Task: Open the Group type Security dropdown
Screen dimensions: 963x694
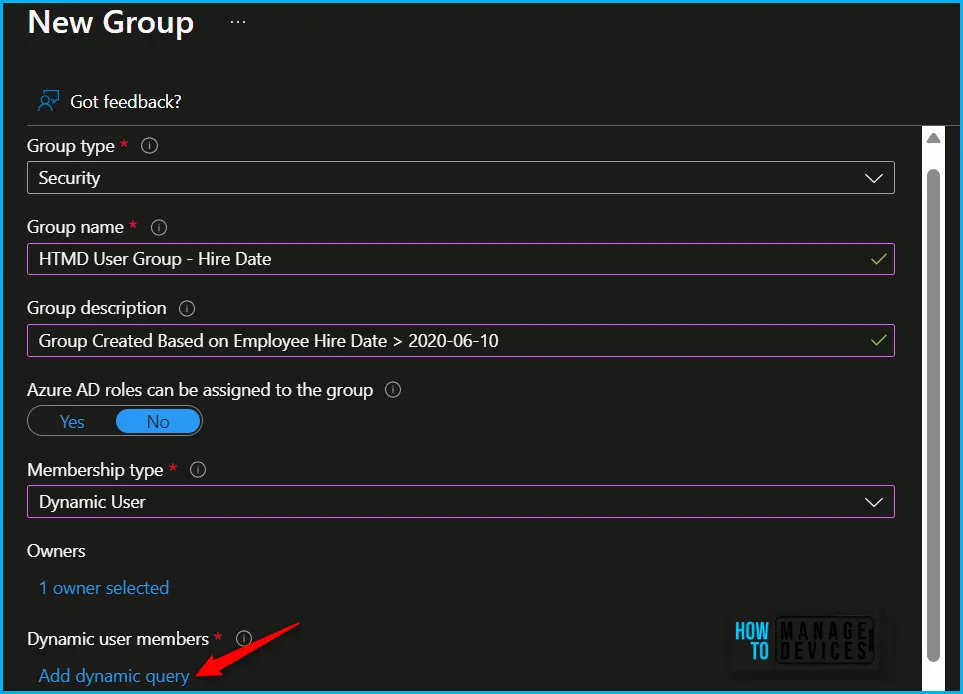Action: (x=460, y=178)
